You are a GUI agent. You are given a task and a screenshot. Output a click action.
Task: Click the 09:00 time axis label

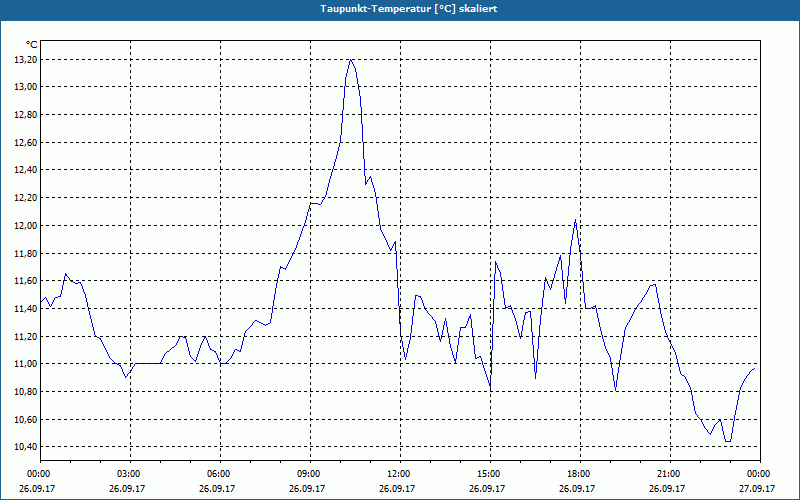310,474
